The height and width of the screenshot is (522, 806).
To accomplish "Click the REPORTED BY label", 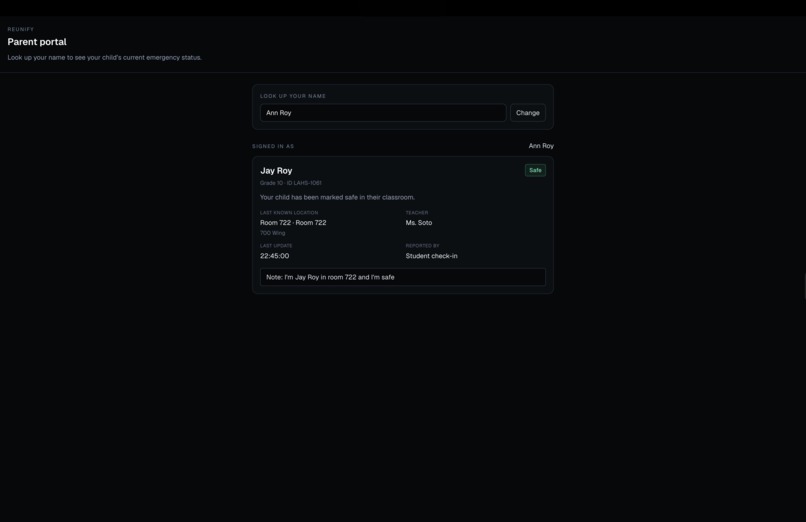I will pyautogui.click(x=422, y=246).
